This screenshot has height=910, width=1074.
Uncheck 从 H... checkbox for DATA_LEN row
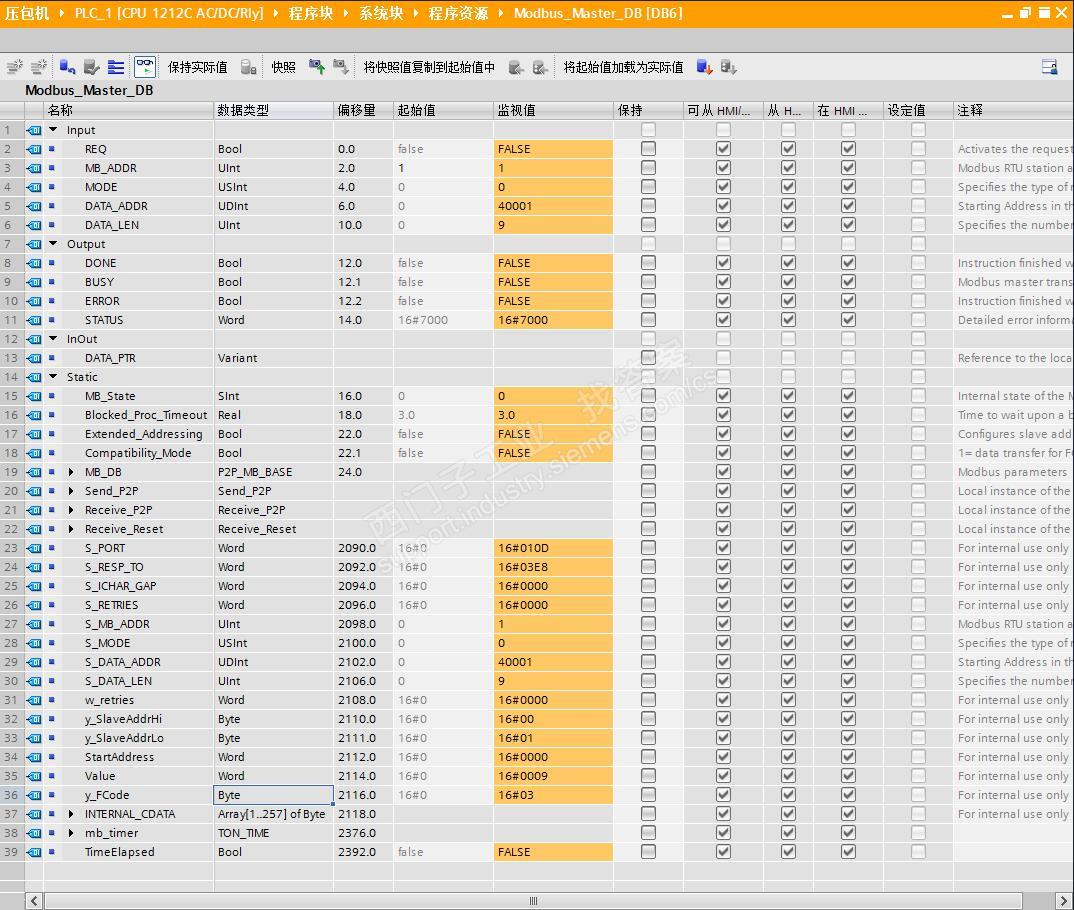(x=788, y=225)
